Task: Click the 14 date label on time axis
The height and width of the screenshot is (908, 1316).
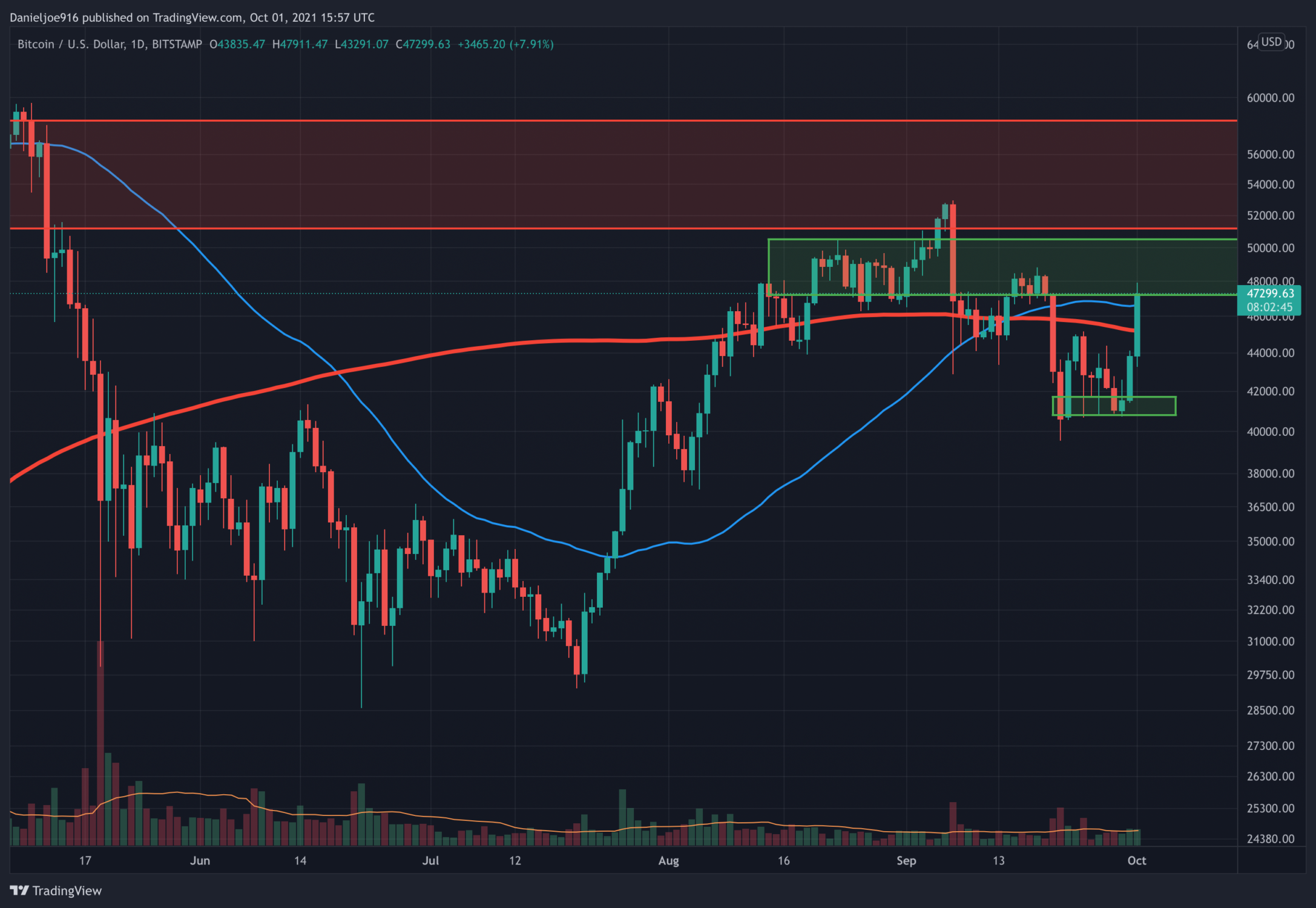Action: coord(300,861)
